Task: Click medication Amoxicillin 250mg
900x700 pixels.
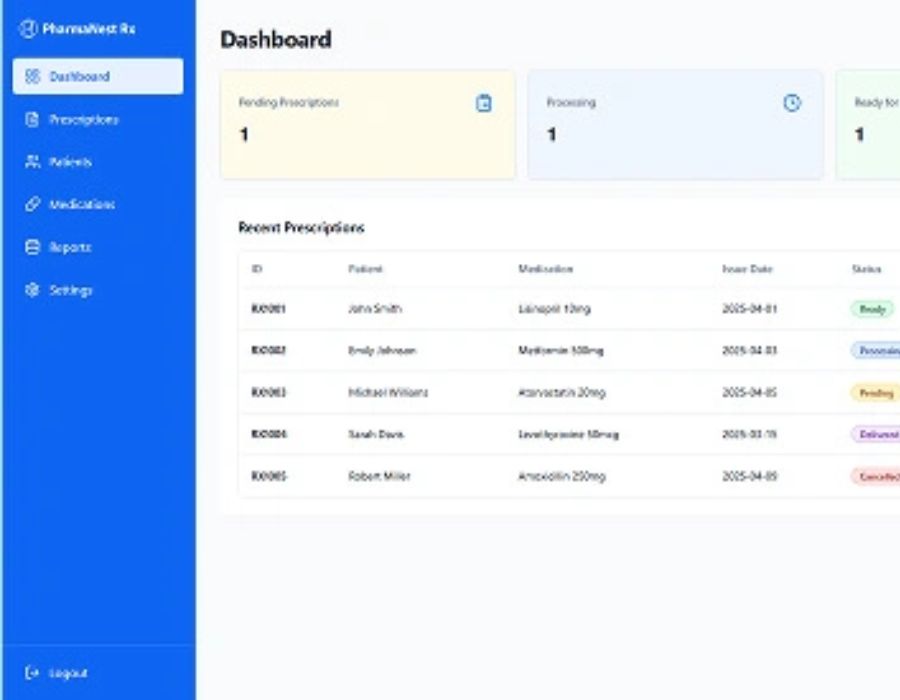Action: point(562,476)
